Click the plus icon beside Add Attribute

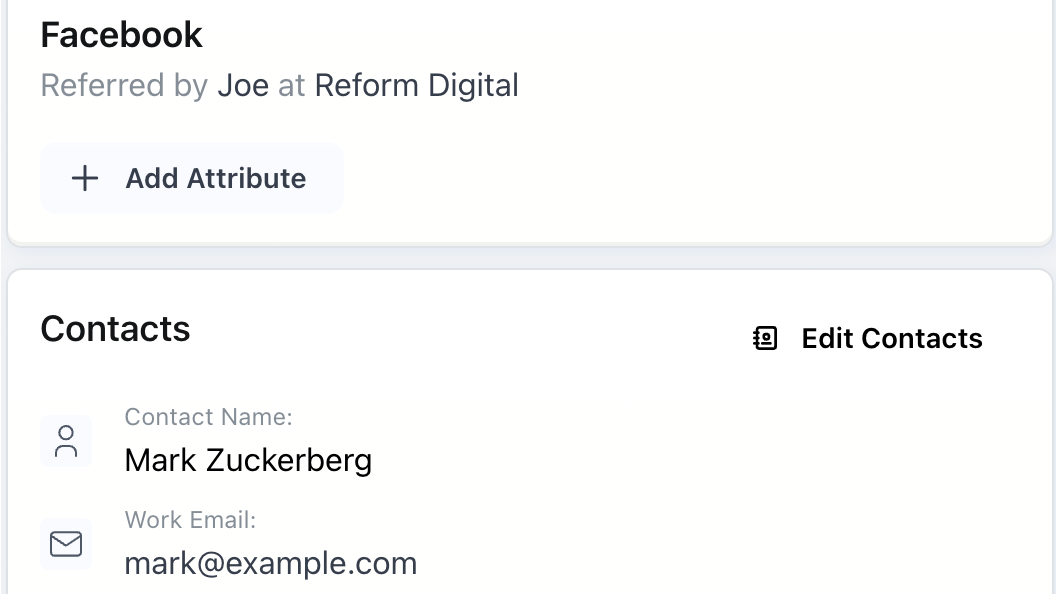point(86,179)
